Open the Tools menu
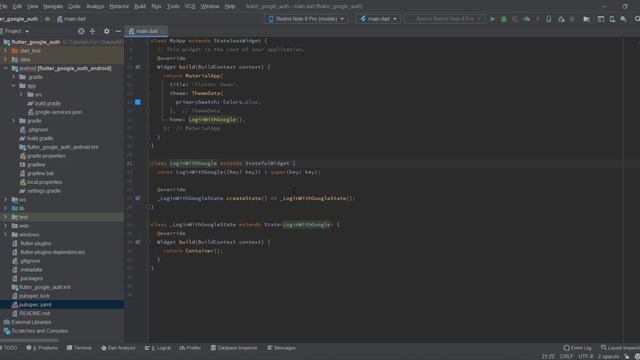 [x=173, y=7]
